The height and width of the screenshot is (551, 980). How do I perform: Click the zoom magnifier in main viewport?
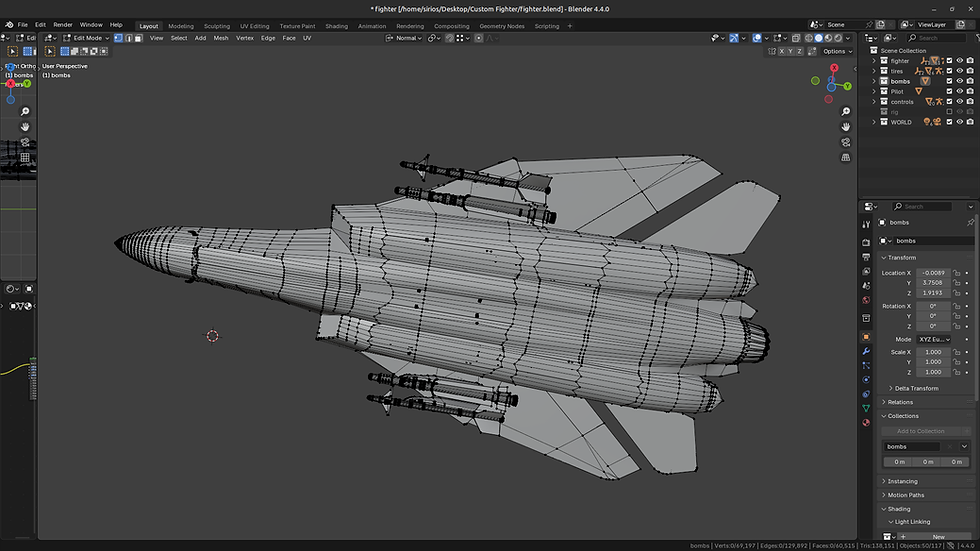[846, 111]
